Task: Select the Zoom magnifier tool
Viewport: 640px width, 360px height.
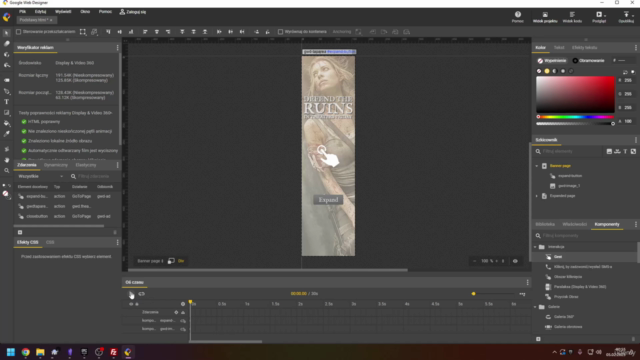Action: 6,171
